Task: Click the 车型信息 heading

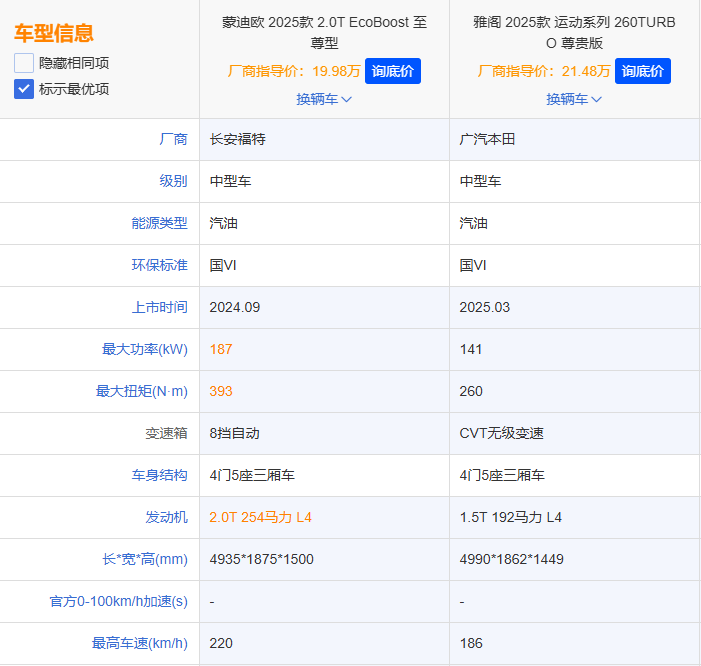Action: tap(54, 33)
